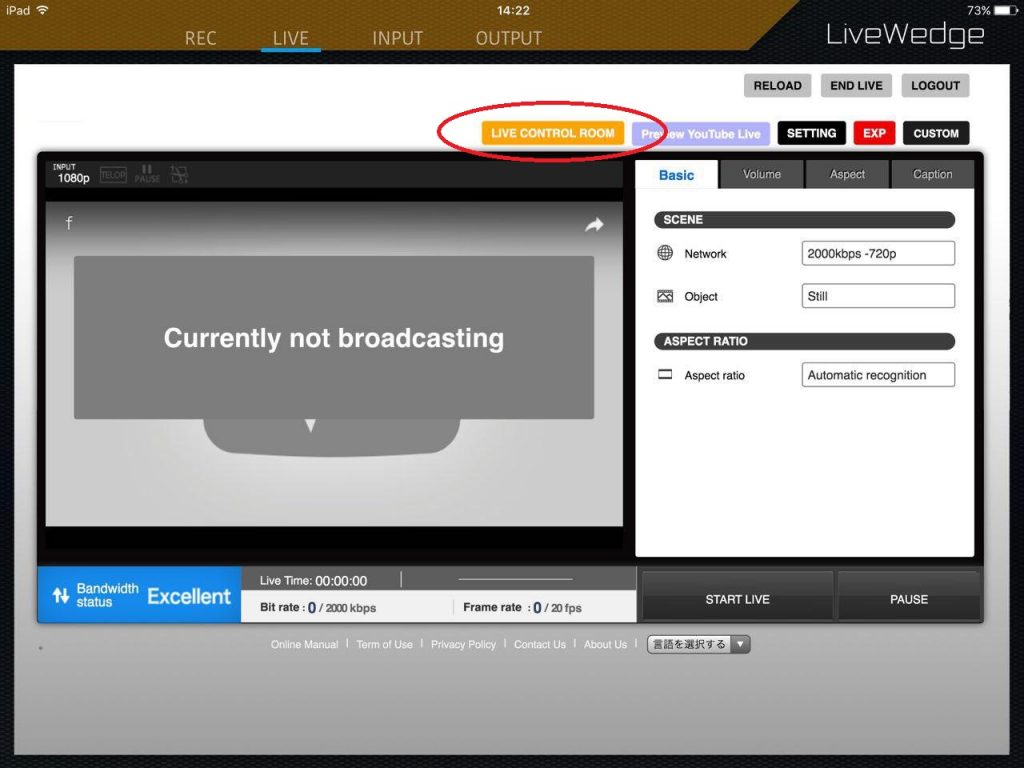Click the Currently not broadcasting preview
Viewport: 1024px width, 768px height.
tap(334, 338)
